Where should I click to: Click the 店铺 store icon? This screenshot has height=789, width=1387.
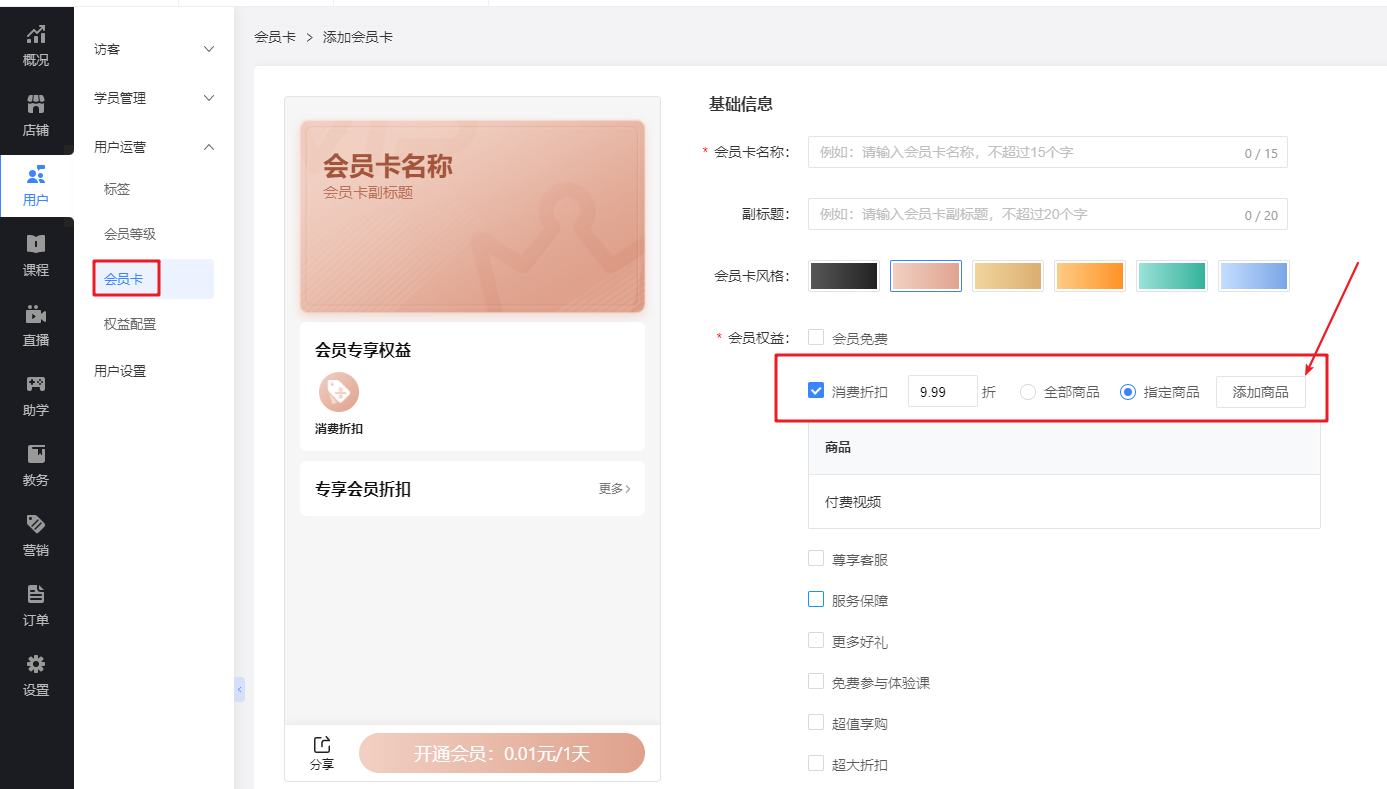(x=36, y=105)
